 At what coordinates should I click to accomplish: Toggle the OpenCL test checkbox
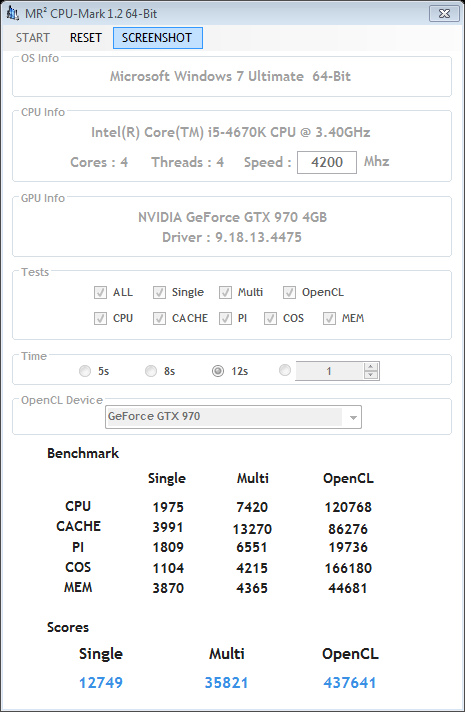point(289,292)
